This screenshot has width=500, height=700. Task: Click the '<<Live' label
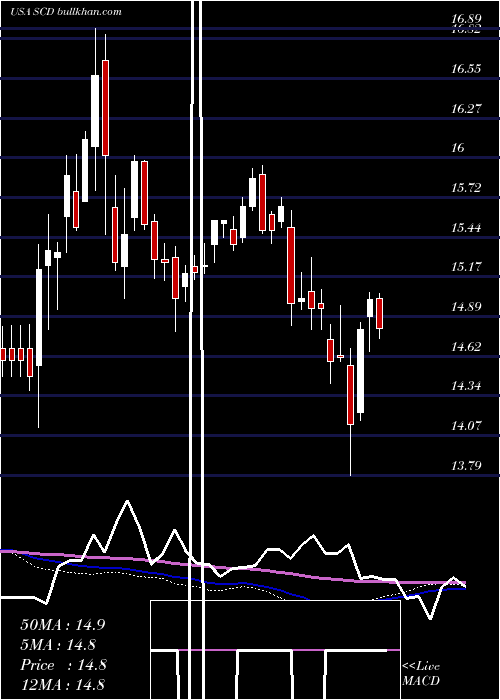pos(421,667)
